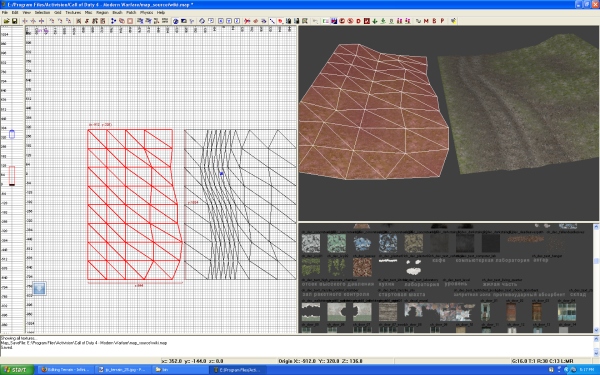Open the Physics menu
Screen dimensions: 600x375
coord(147,13)
